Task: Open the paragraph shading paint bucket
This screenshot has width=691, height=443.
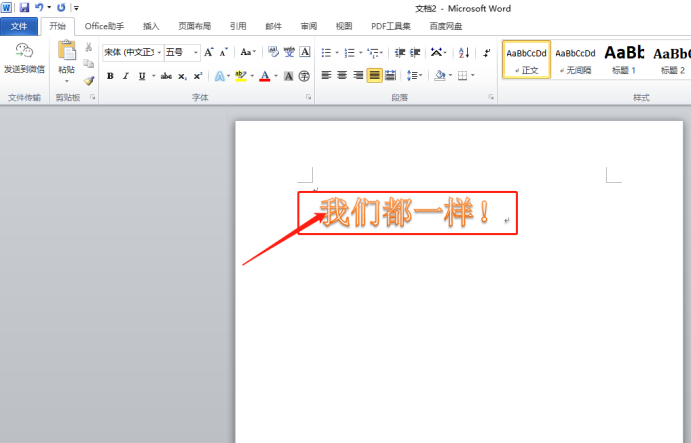Action: [x=439, y=75]
